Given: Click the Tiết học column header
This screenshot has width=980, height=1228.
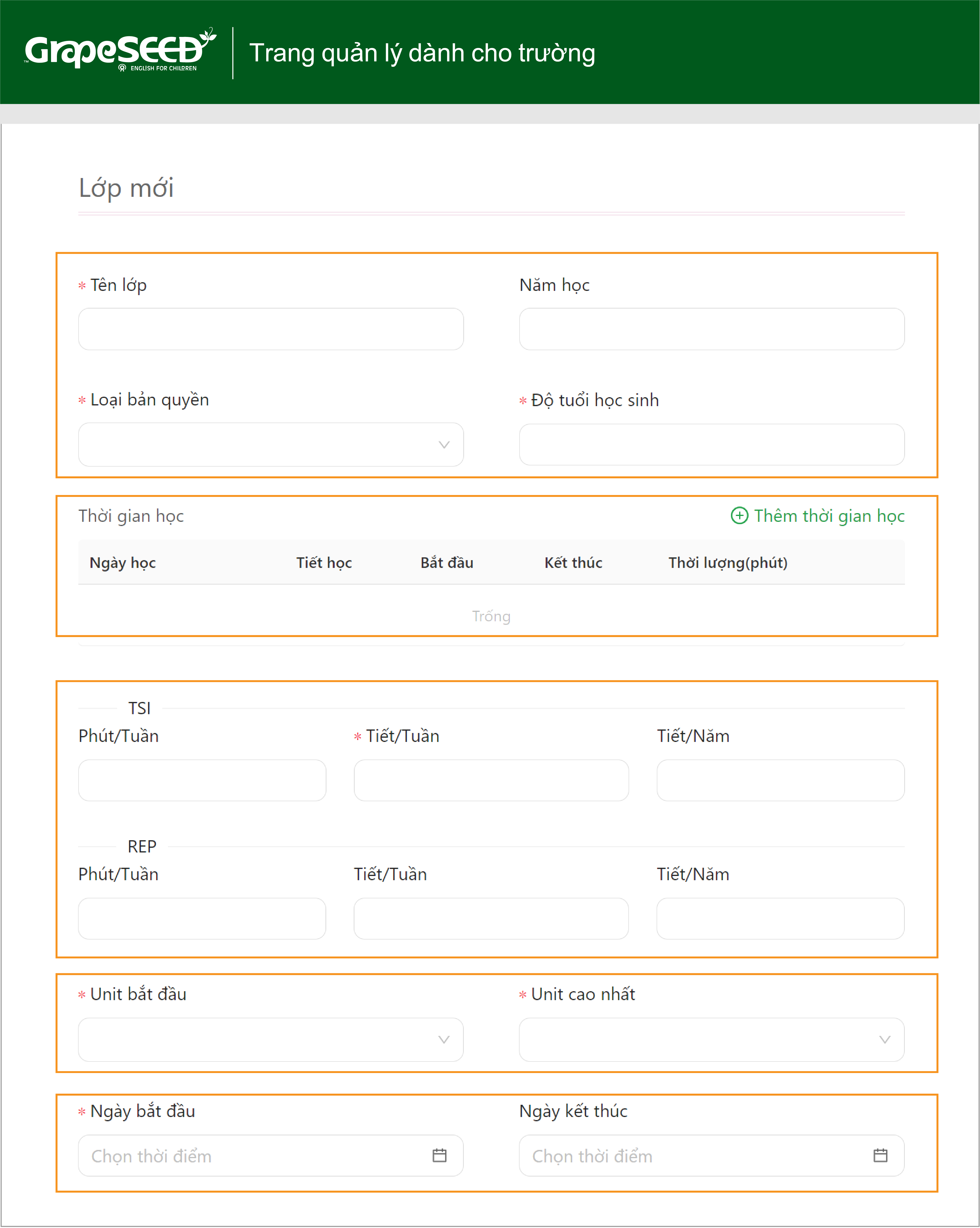Looking at the screenshot, I should coord(324,563).
